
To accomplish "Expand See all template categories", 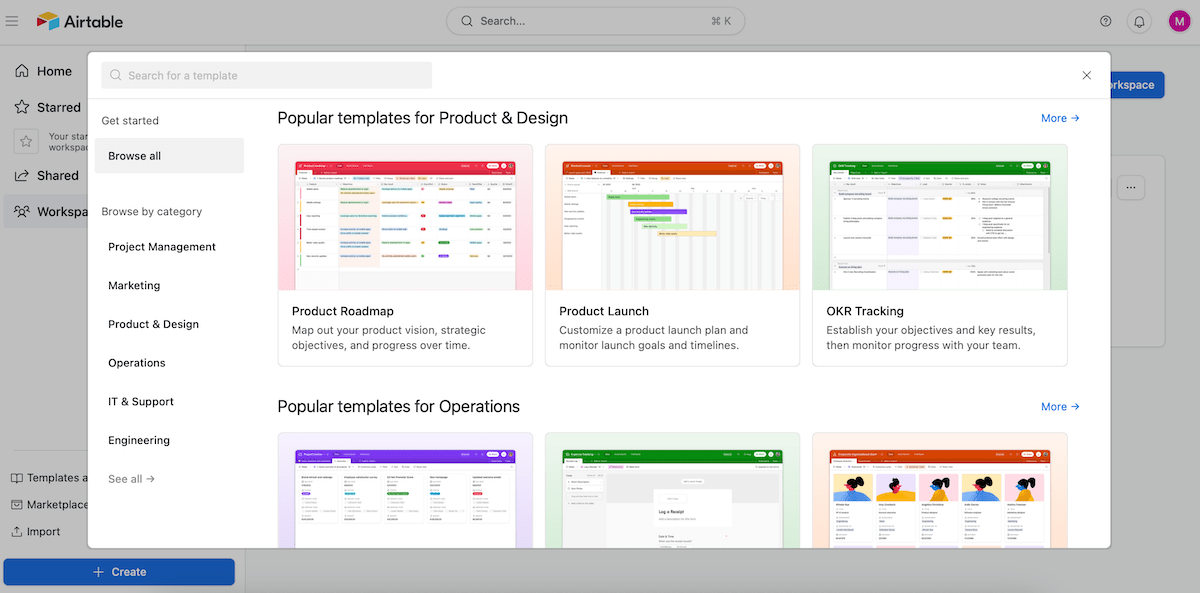I will 131,478.
